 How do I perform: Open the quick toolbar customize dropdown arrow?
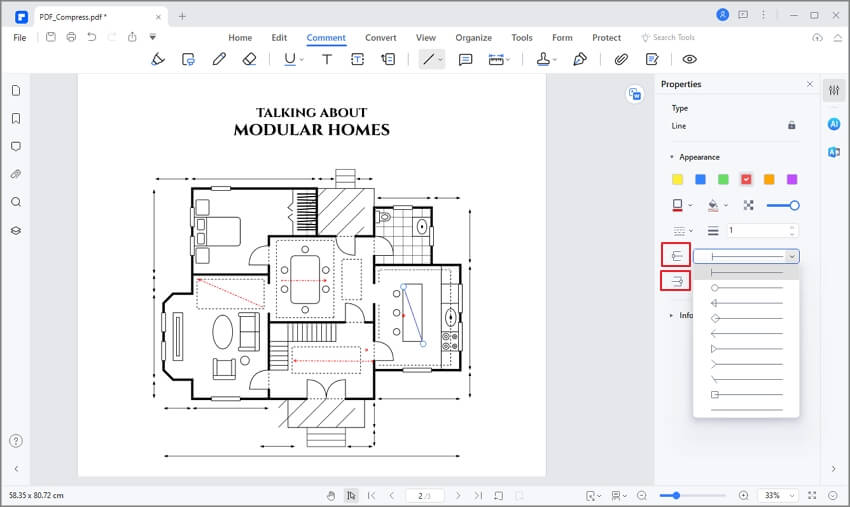pyautogui.click(x=153, y=37)
